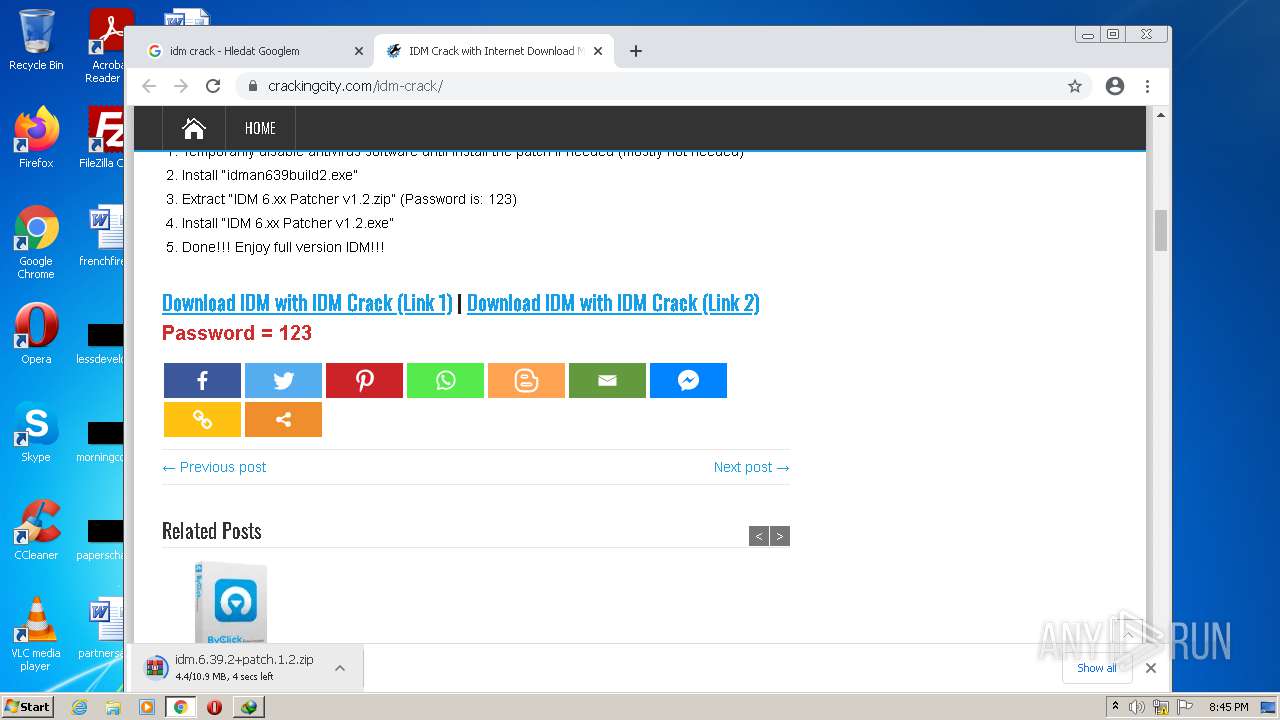Open HOME menu item
The width and height of the screenshot is (1280, 720).
click(260, 128)
